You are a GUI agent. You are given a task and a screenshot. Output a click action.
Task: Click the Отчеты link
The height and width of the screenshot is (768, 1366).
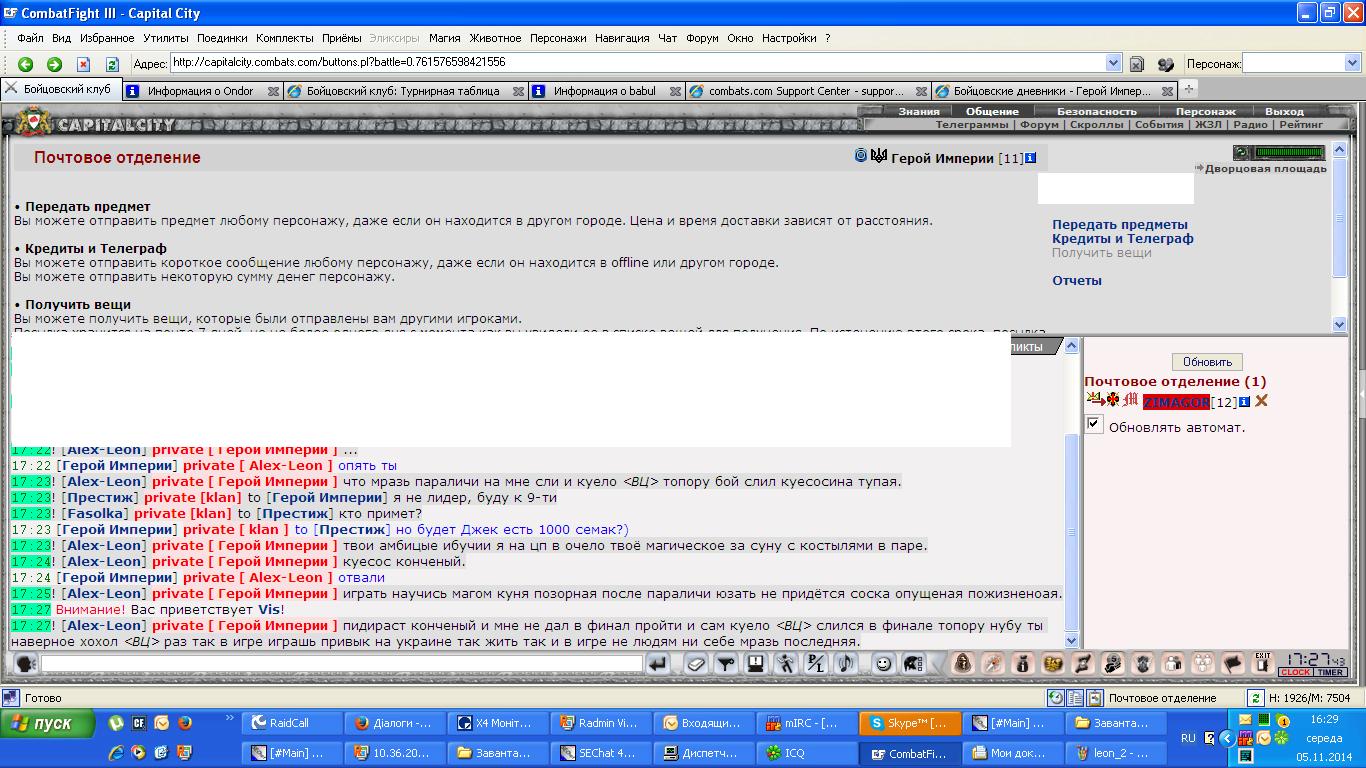(x=1077, y=281)
